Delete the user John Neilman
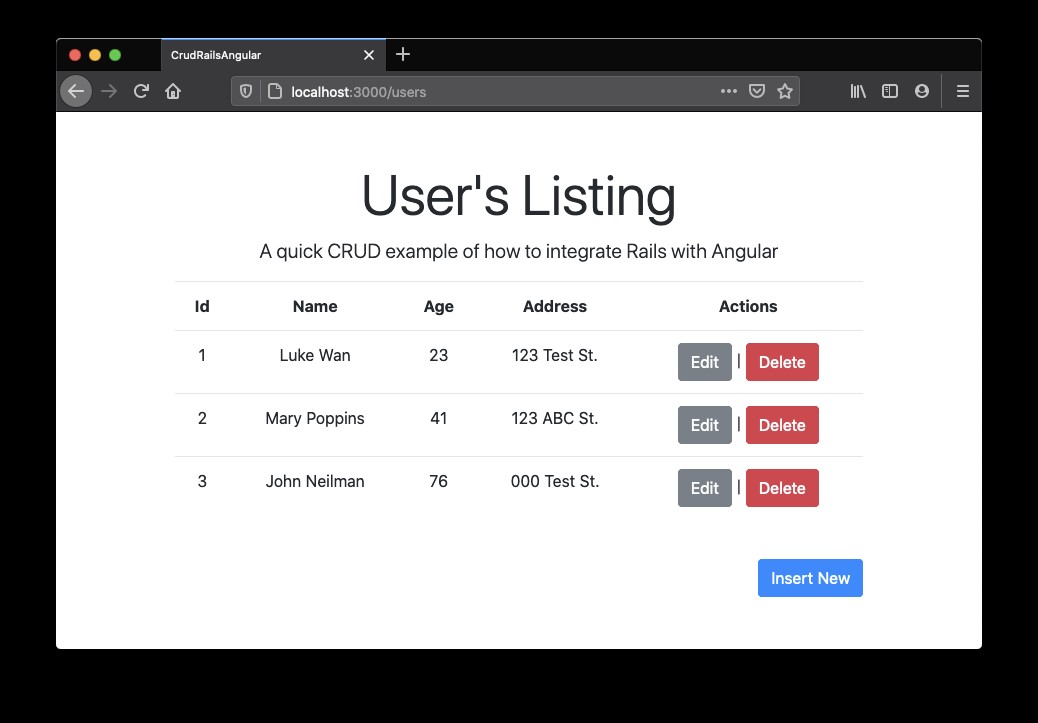 tap(782, 488)
